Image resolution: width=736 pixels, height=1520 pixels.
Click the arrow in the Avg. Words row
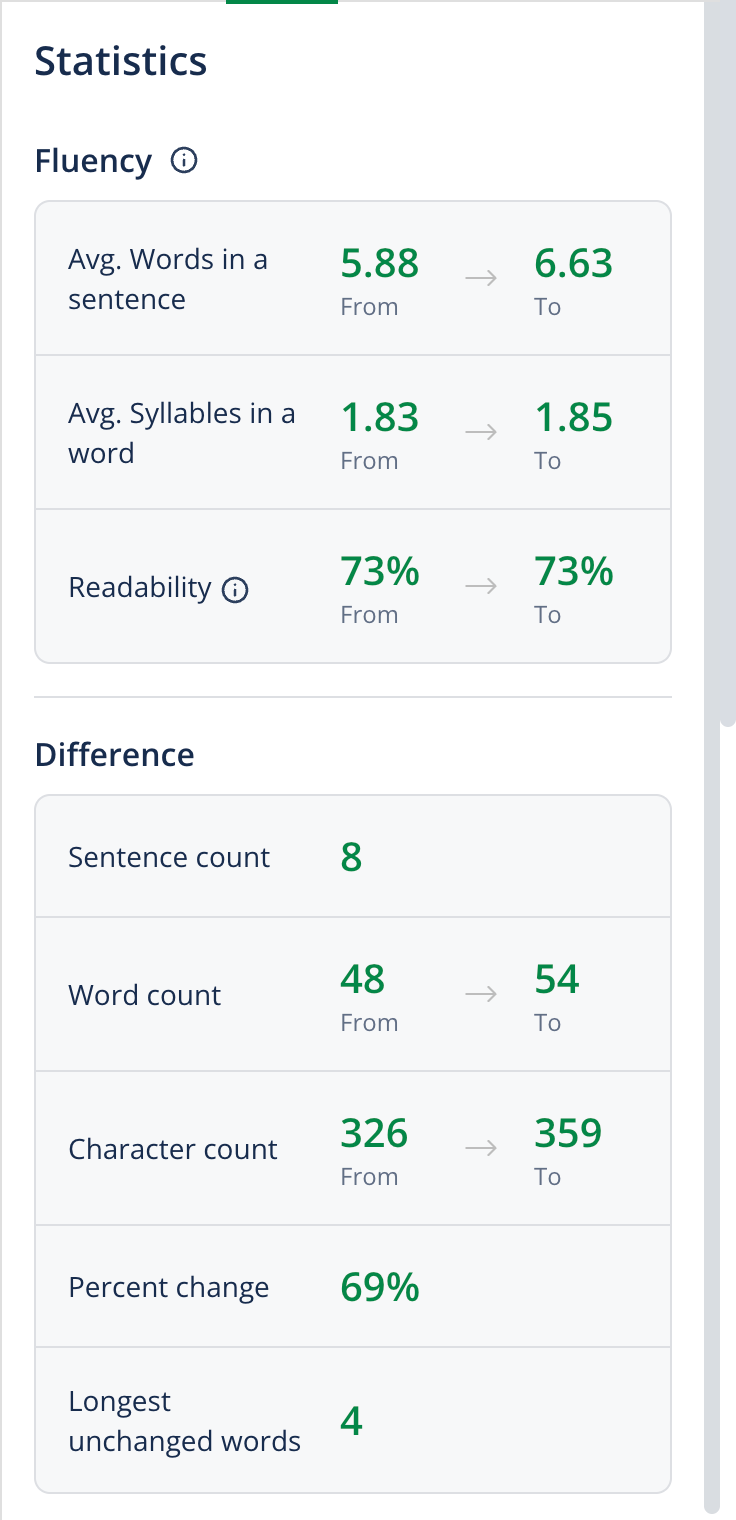pyautogui.click(x=481, y=279)
